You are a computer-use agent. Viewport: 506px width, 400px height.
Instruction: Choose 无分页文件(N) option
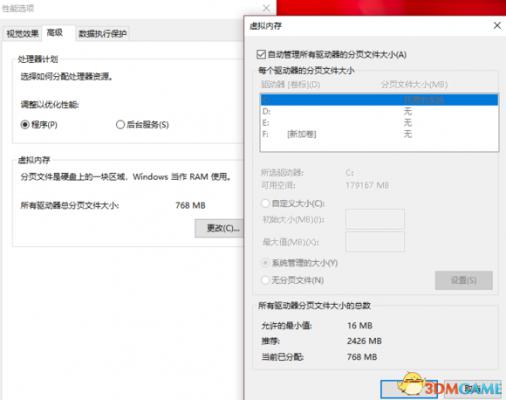[x=265, y=280]
